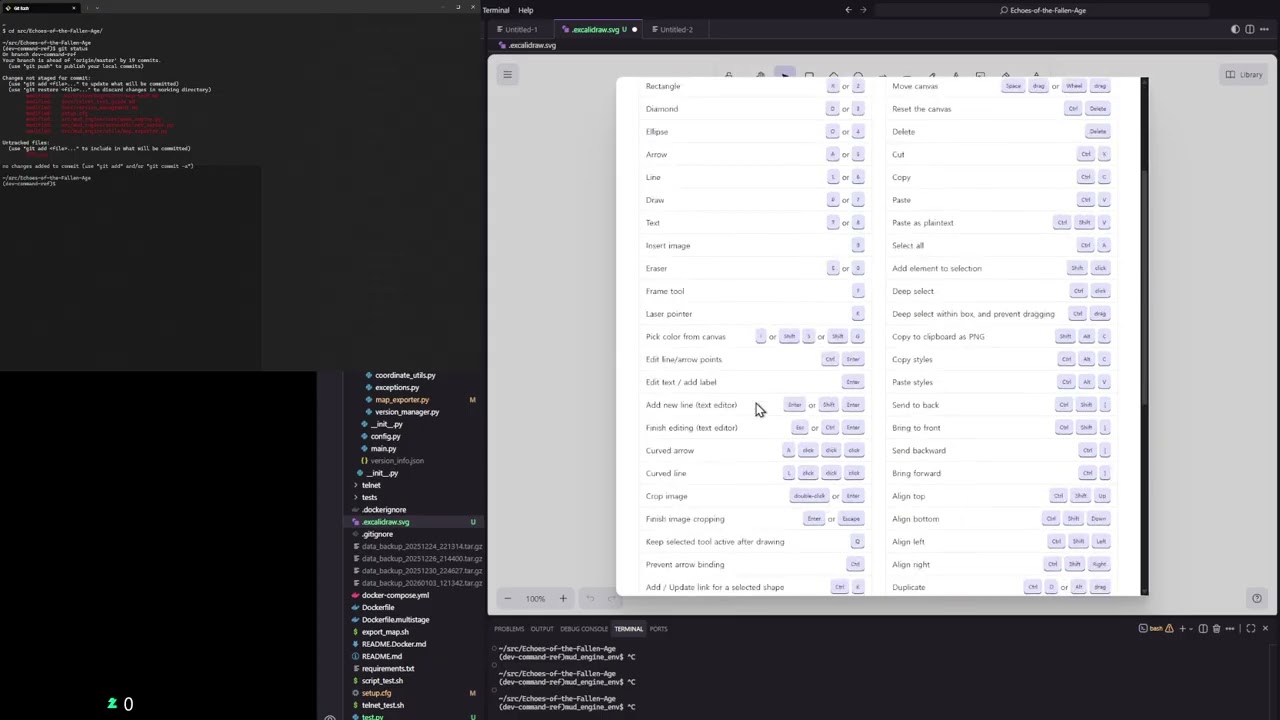Add a new terminal with plus icon
Viewport: 1280px width, 720px height.
click(1182, 628)
